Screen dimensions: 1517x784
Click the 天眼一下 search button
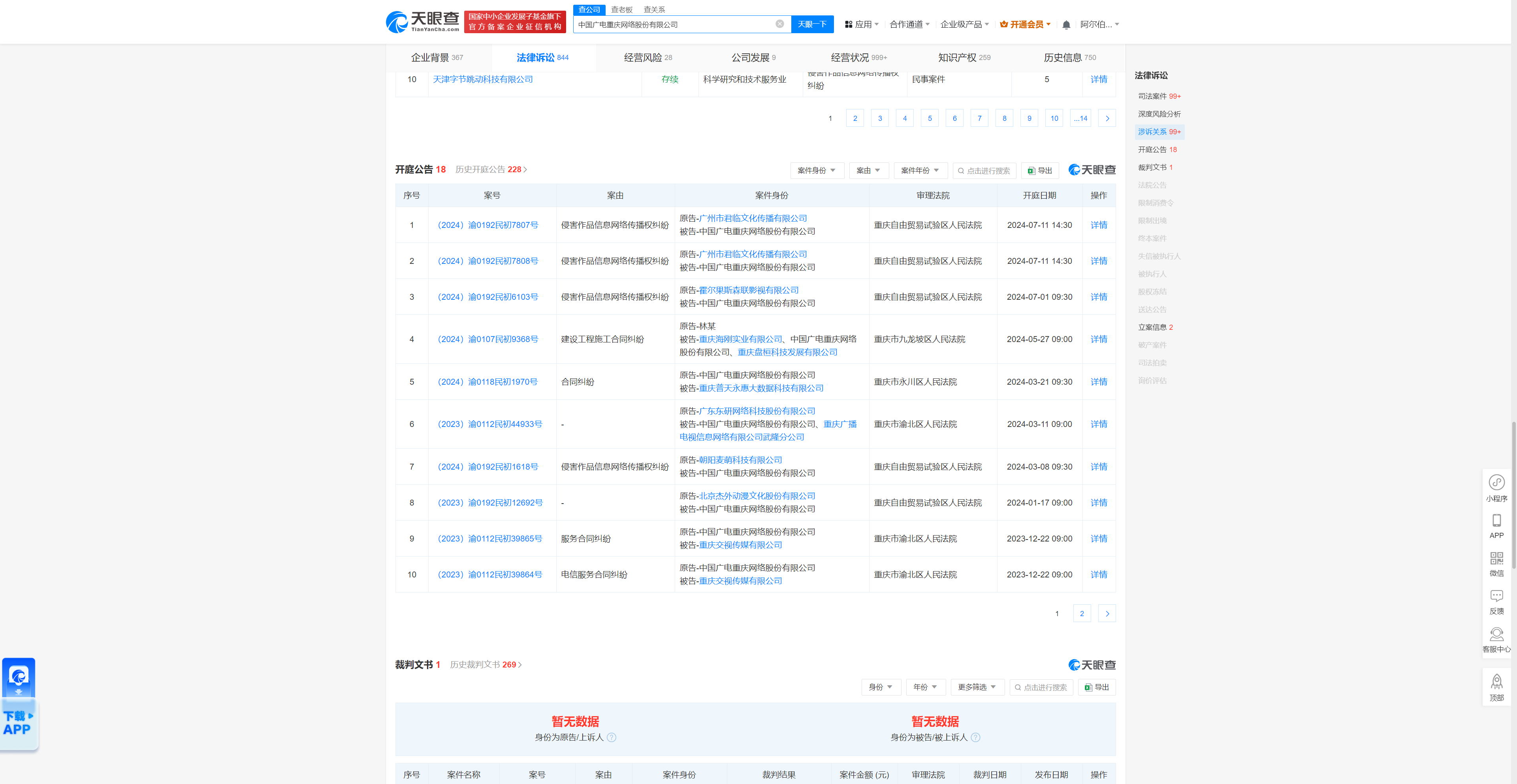[x=812, y=24]
